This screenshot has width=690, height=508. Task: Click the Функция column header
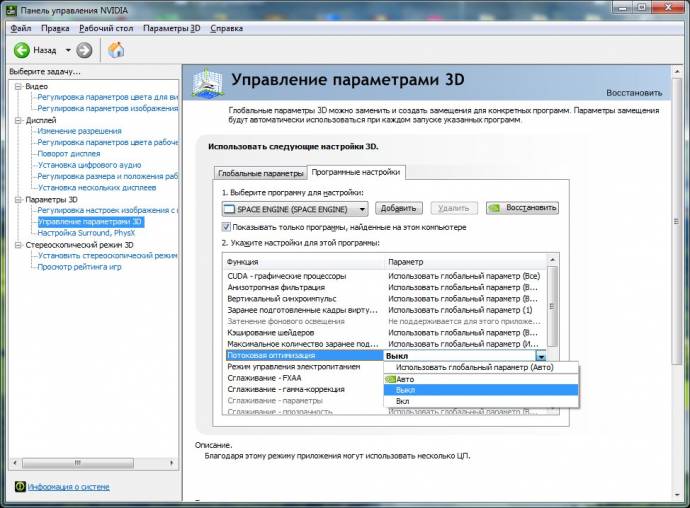pos(304,261)
